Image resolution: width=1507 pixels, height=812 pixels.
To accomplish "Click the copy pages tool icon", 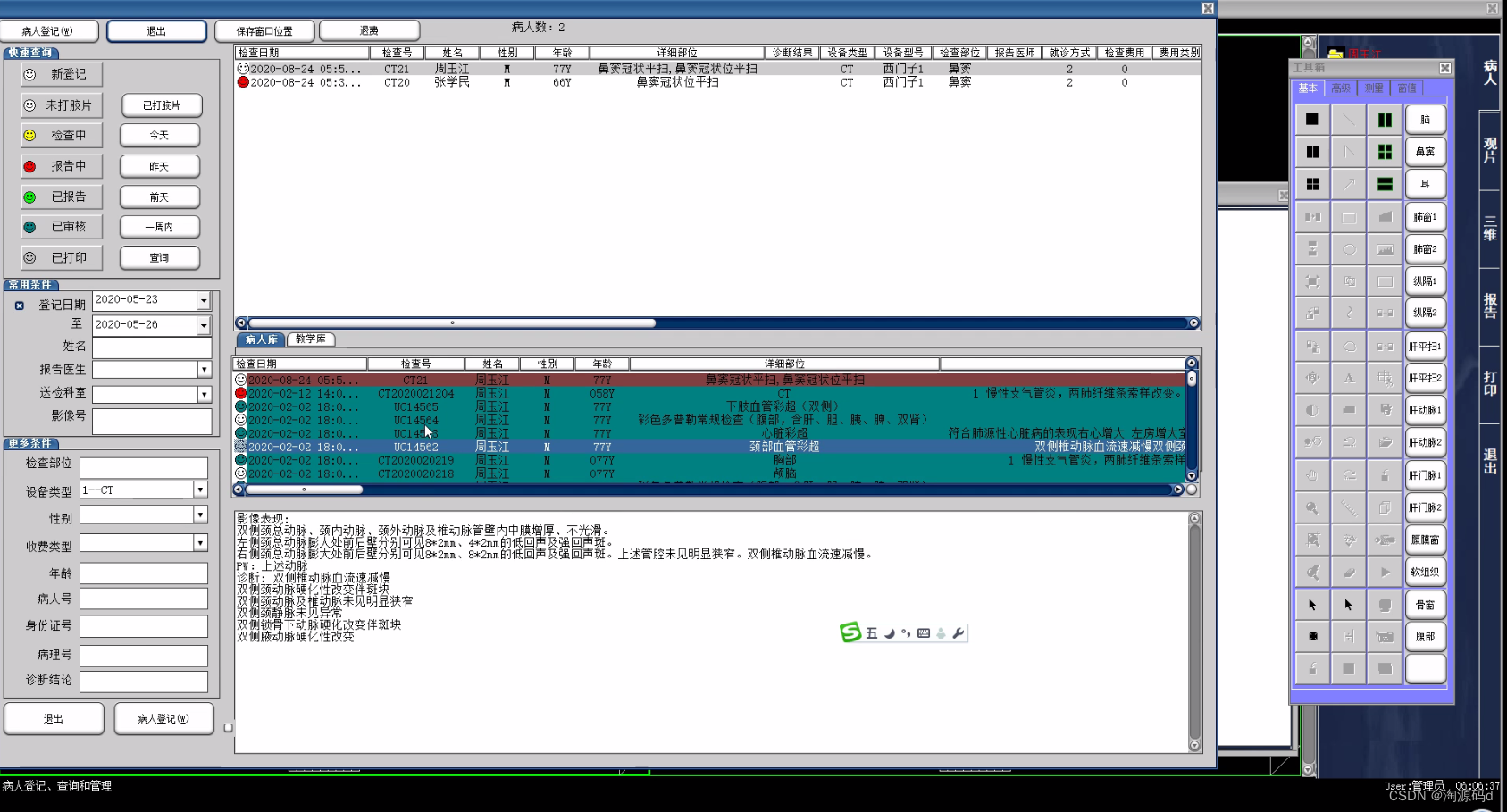I will (x=1385, y=507).
